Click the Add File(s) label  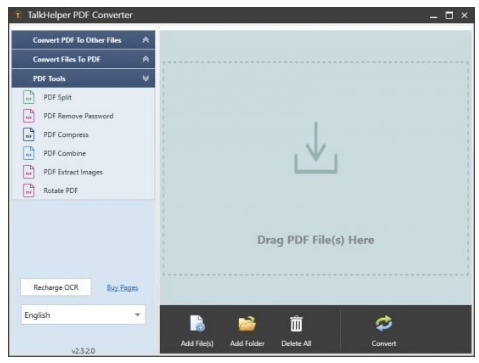point(197,343)
